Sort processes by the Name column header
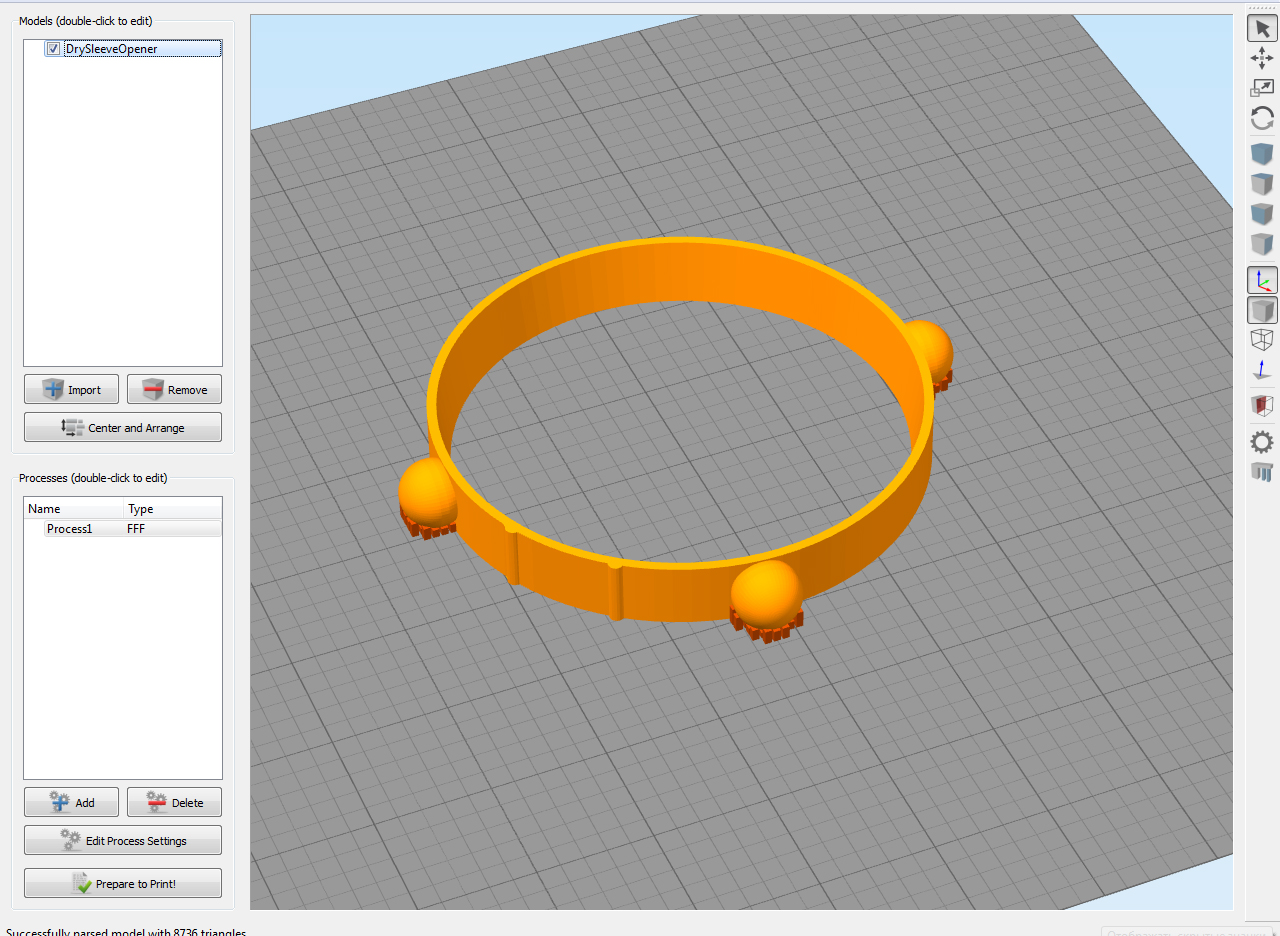1280x936 pixels. tap(74, 509)
